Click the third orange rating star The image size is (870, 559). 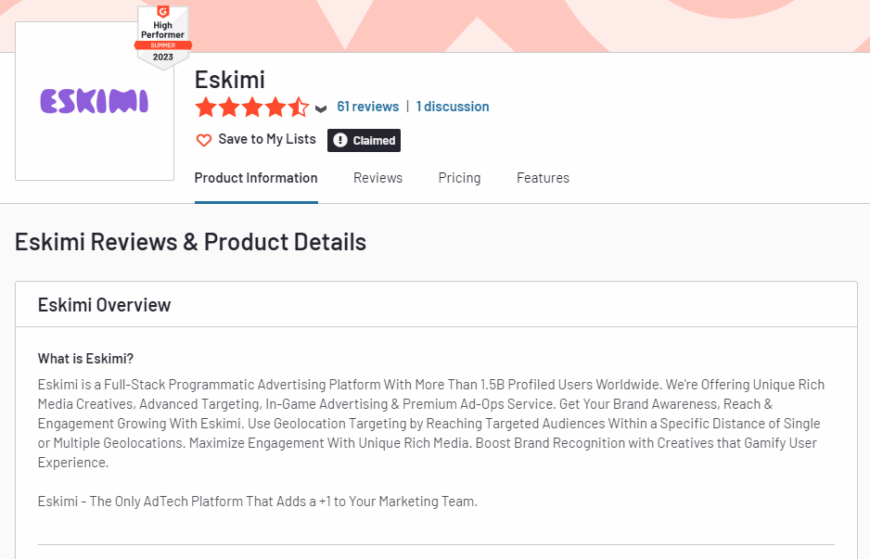point(252,107)
